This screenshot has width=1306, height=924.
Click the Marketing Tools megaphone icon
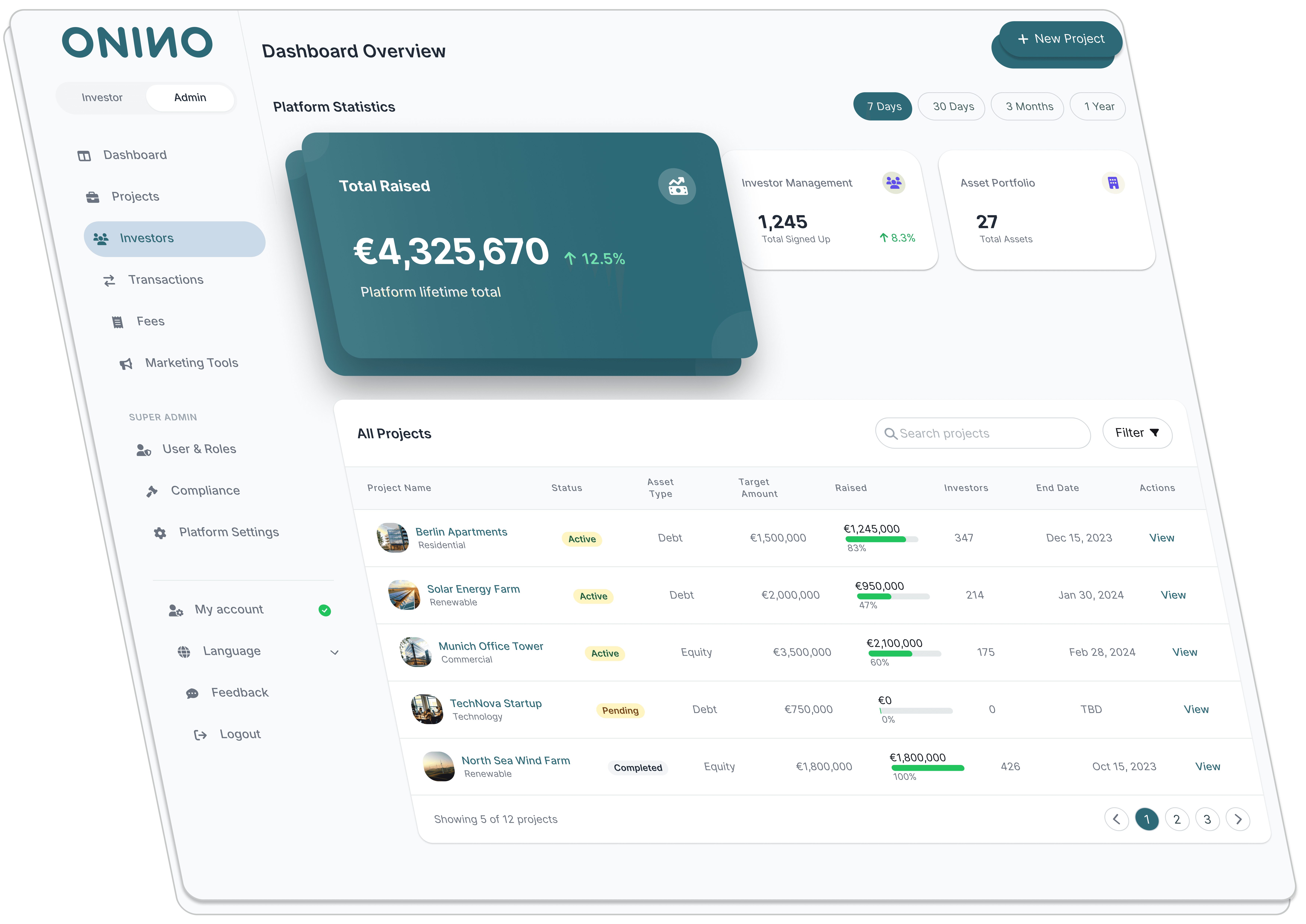[126, 364]
